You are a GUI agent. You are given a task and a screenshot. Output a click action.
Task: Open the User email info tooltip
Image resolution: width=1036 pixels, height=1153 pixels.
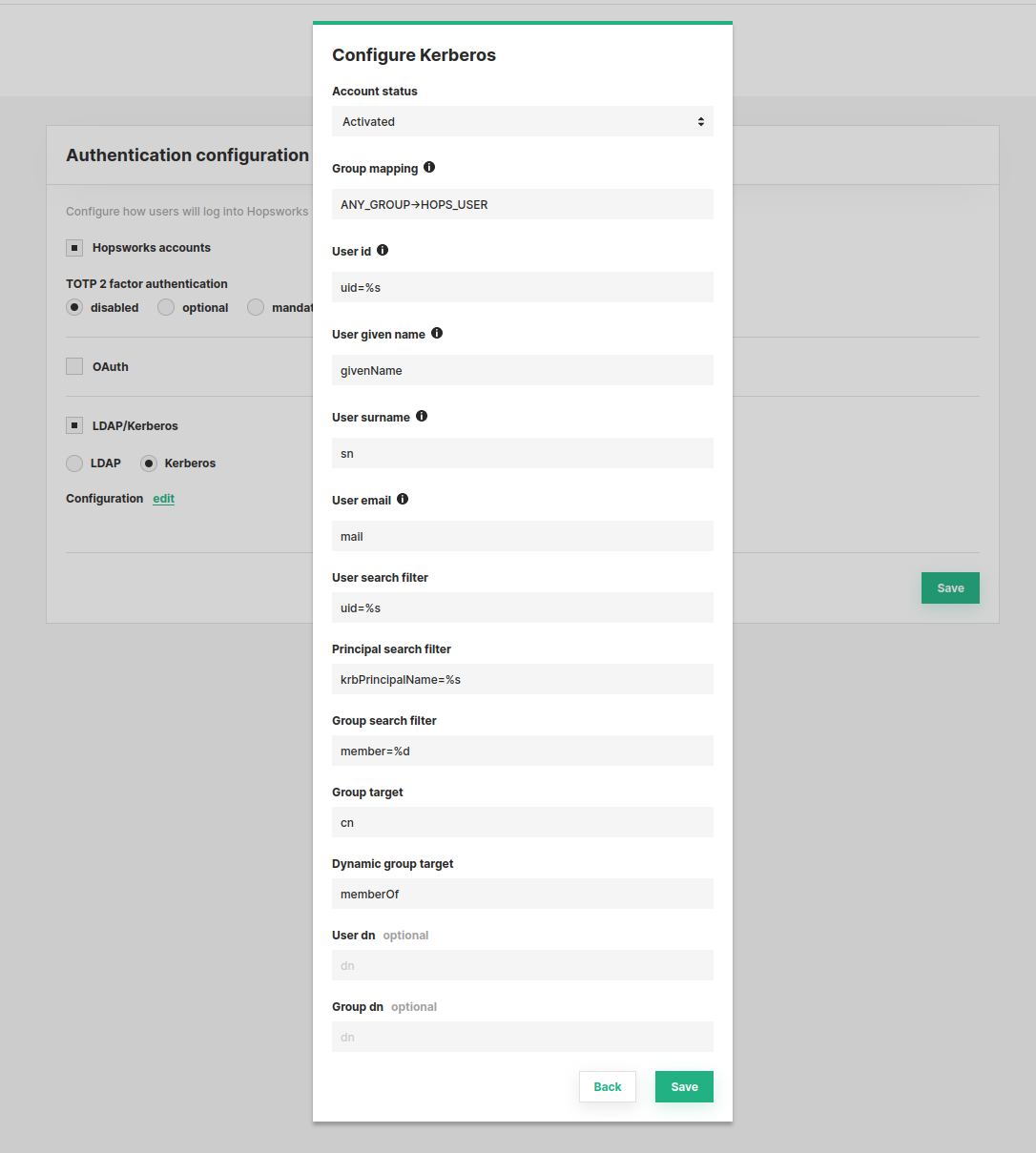(x=403, y=498)
